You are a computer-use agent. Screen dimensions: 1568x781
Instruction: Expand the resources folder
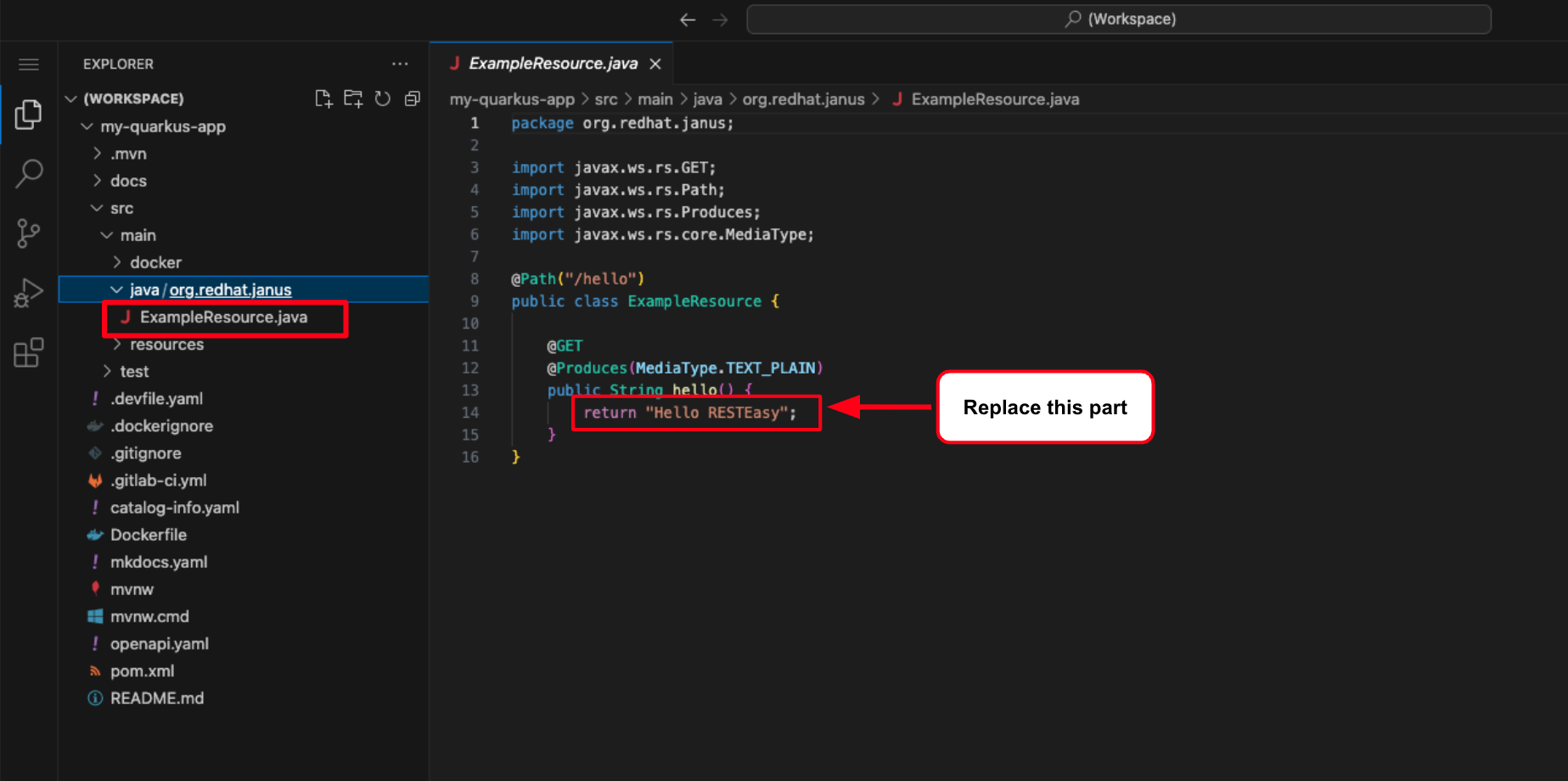point(116,344)
